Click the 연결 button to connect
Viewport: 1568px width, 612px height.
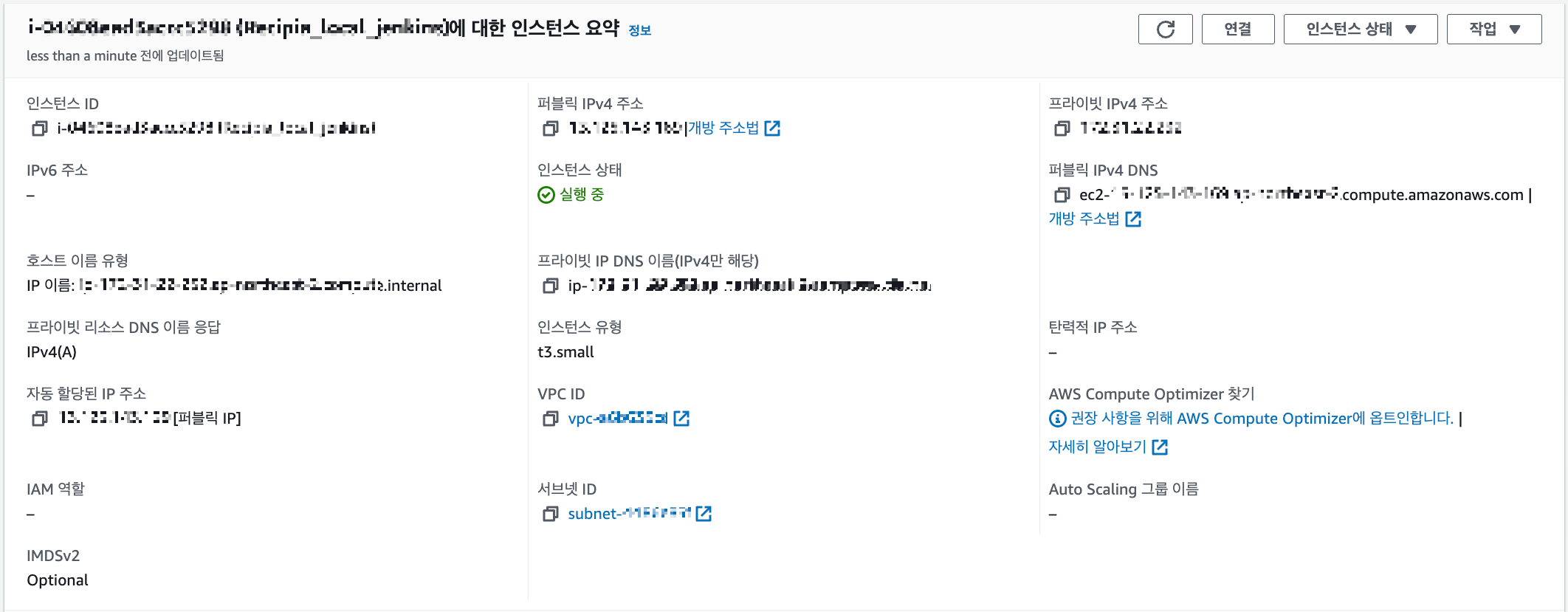1237,29
